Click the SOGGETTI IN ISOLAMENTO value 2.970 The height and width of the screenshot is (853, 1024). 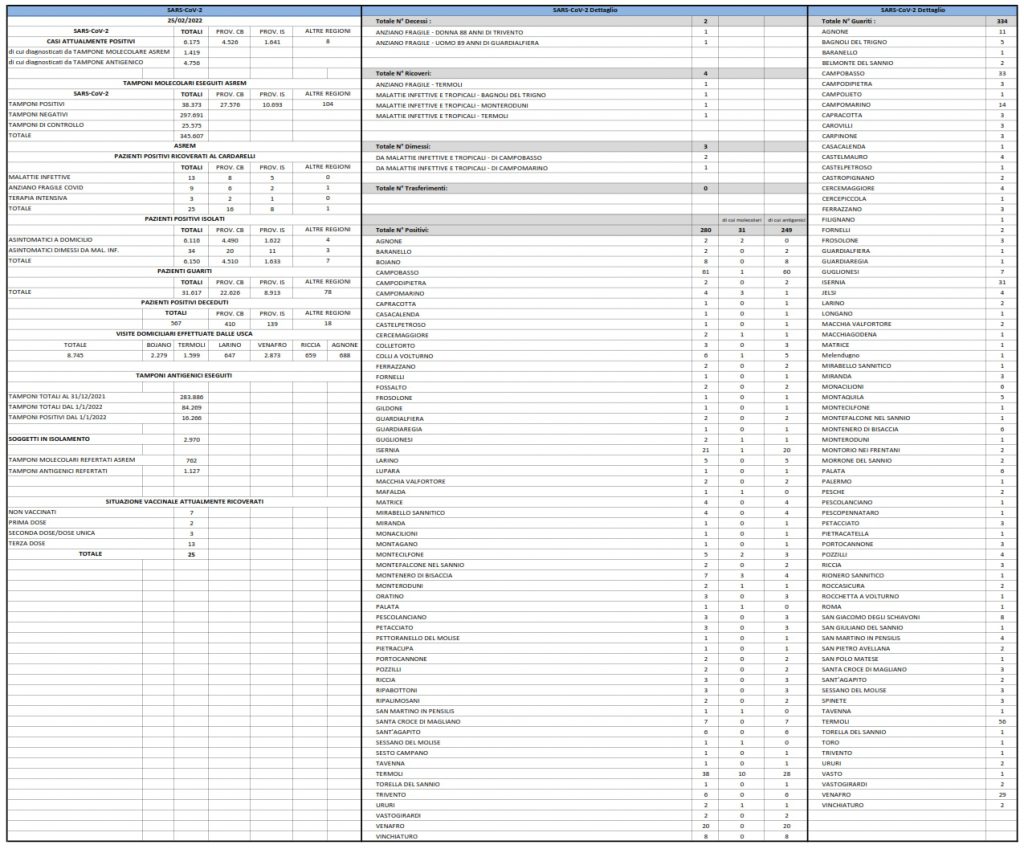click(191, 440)
